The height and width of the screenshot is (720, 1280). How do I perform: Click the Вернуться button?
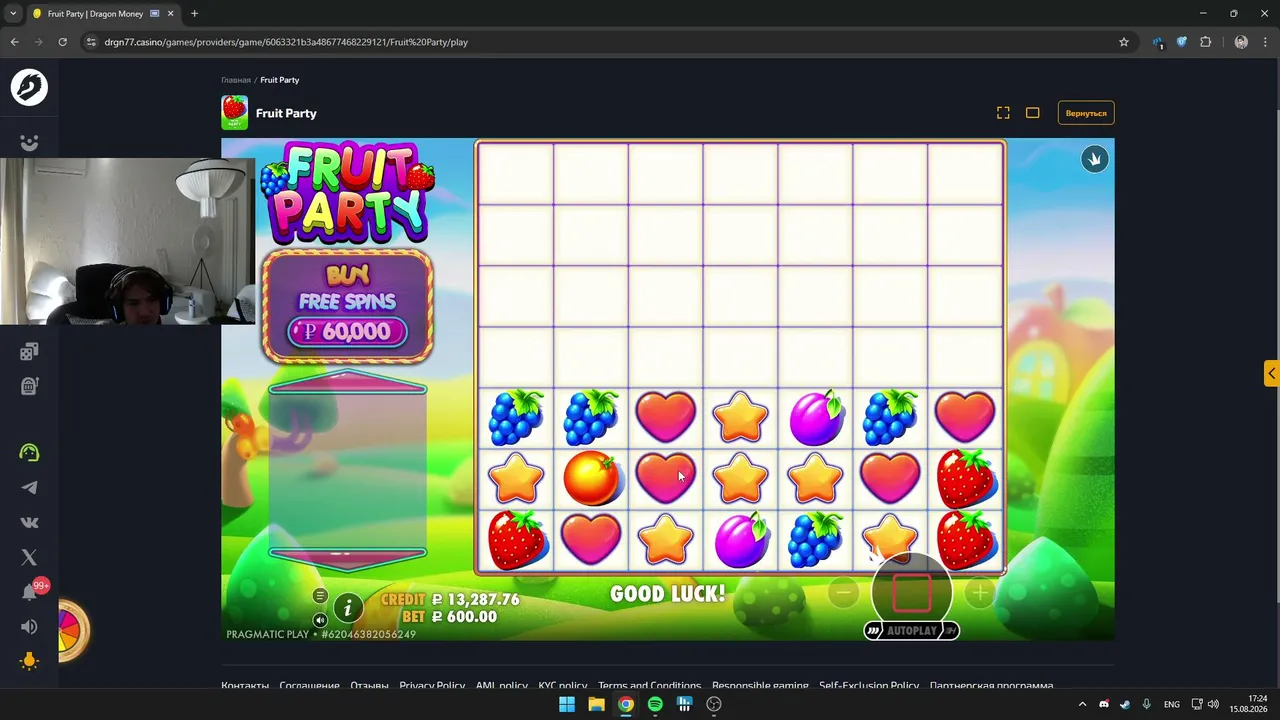[1086, 113]
